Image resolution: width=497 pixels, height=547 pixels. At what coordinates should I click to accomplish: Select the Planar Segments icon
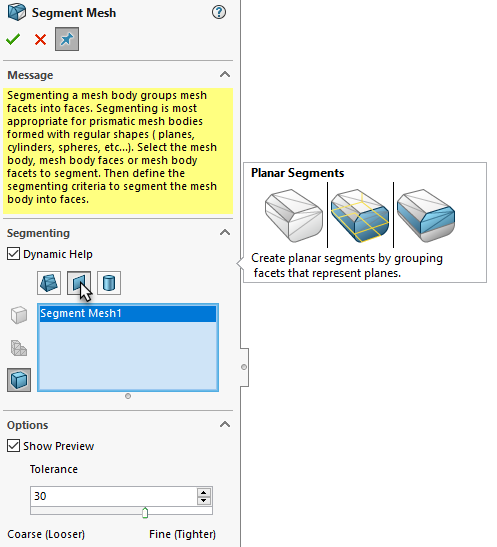79,283
